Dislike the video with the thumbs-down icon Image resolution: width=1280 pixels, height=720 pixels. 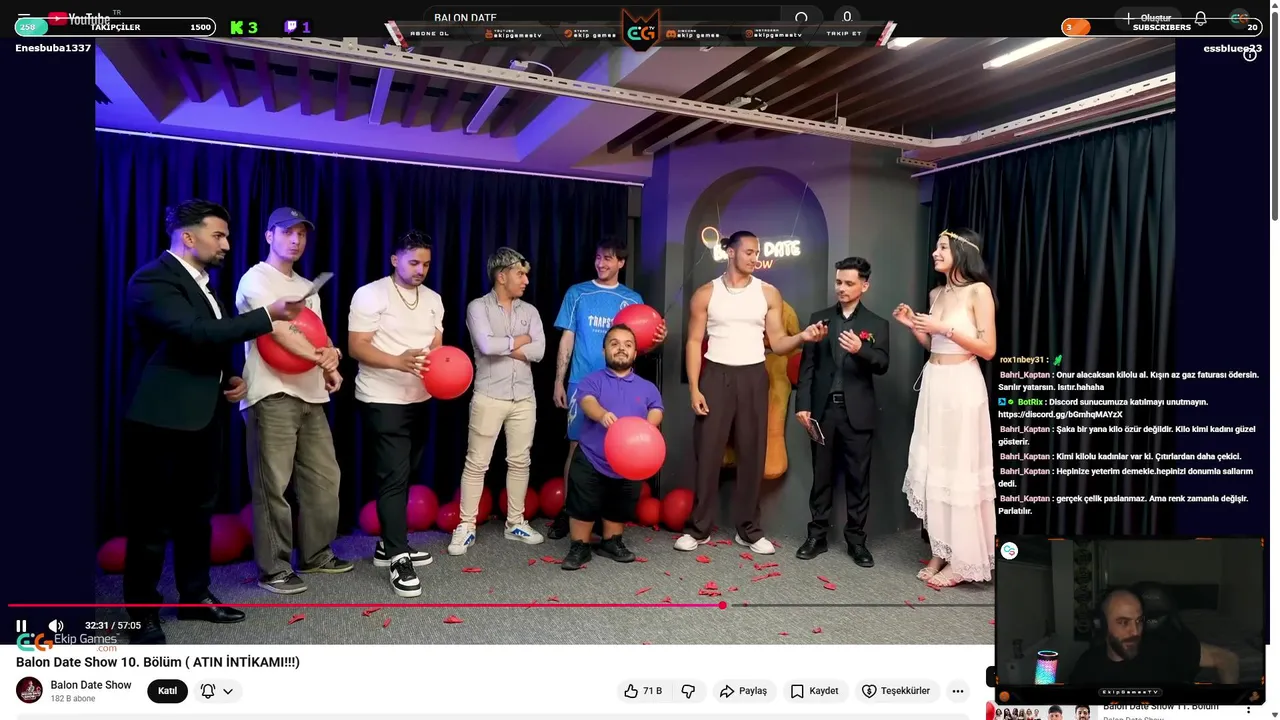[688, 691]
